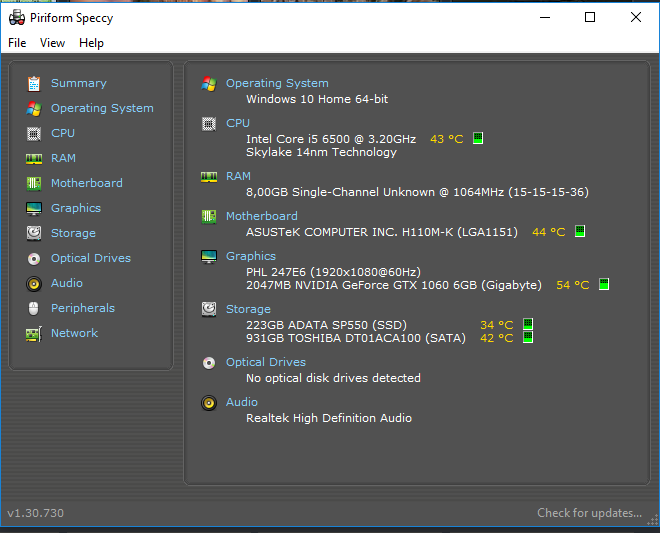Click the Motherboard heading in main panel

coord(261,216)
